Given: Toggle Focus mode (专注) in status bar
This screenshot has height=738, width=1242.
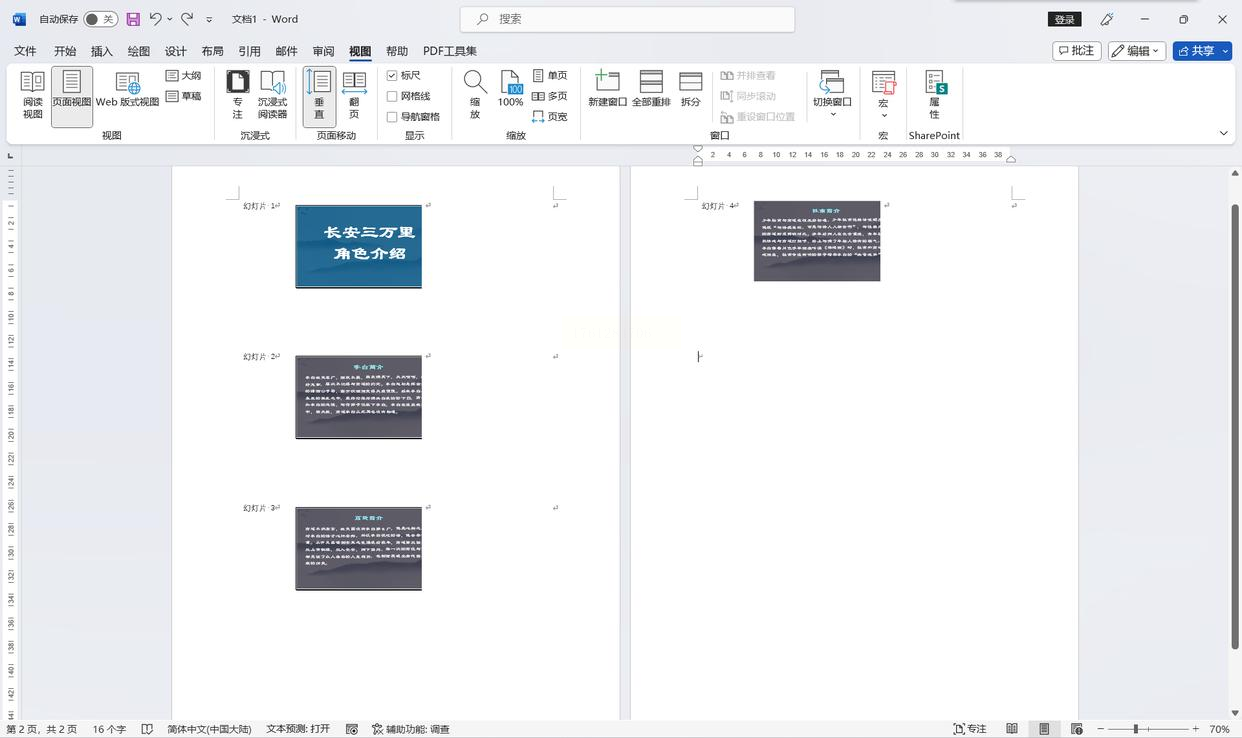Looking at the screenshot, I should [970, 729].
